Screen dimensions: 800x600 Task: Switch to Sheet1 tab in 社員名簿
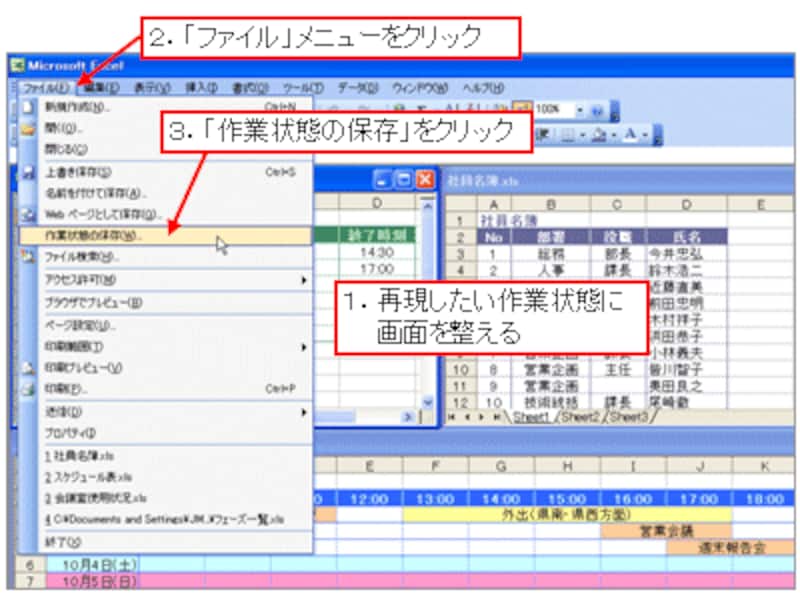[532, 417]
